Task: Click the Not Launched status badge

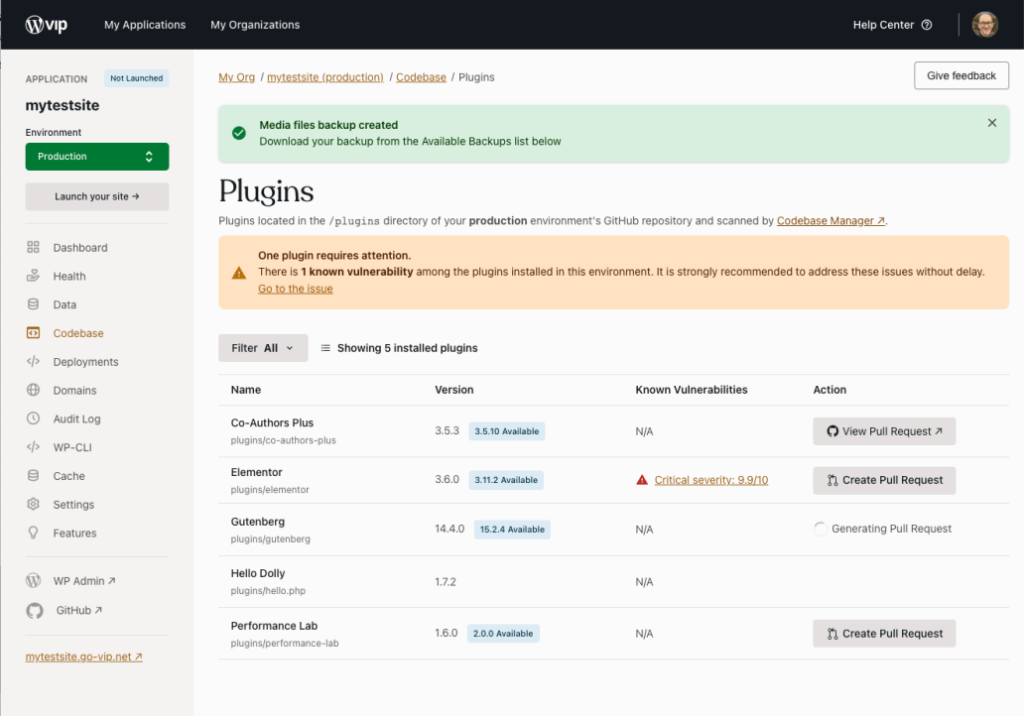Action: tap(136, 78)
